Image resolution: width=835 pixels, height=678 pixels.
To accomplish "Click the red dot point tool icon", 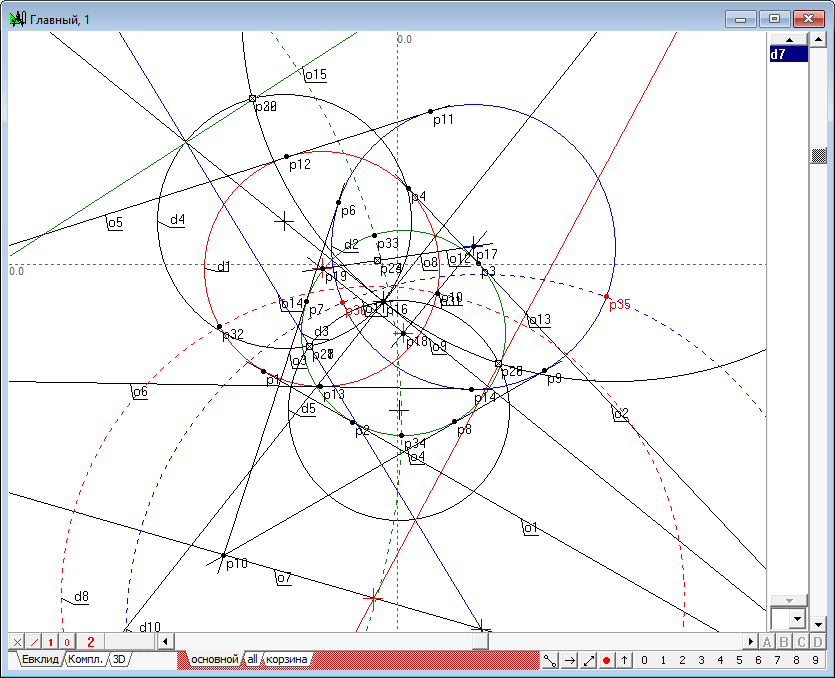I will pyautogui.click(x=606, y=660).
